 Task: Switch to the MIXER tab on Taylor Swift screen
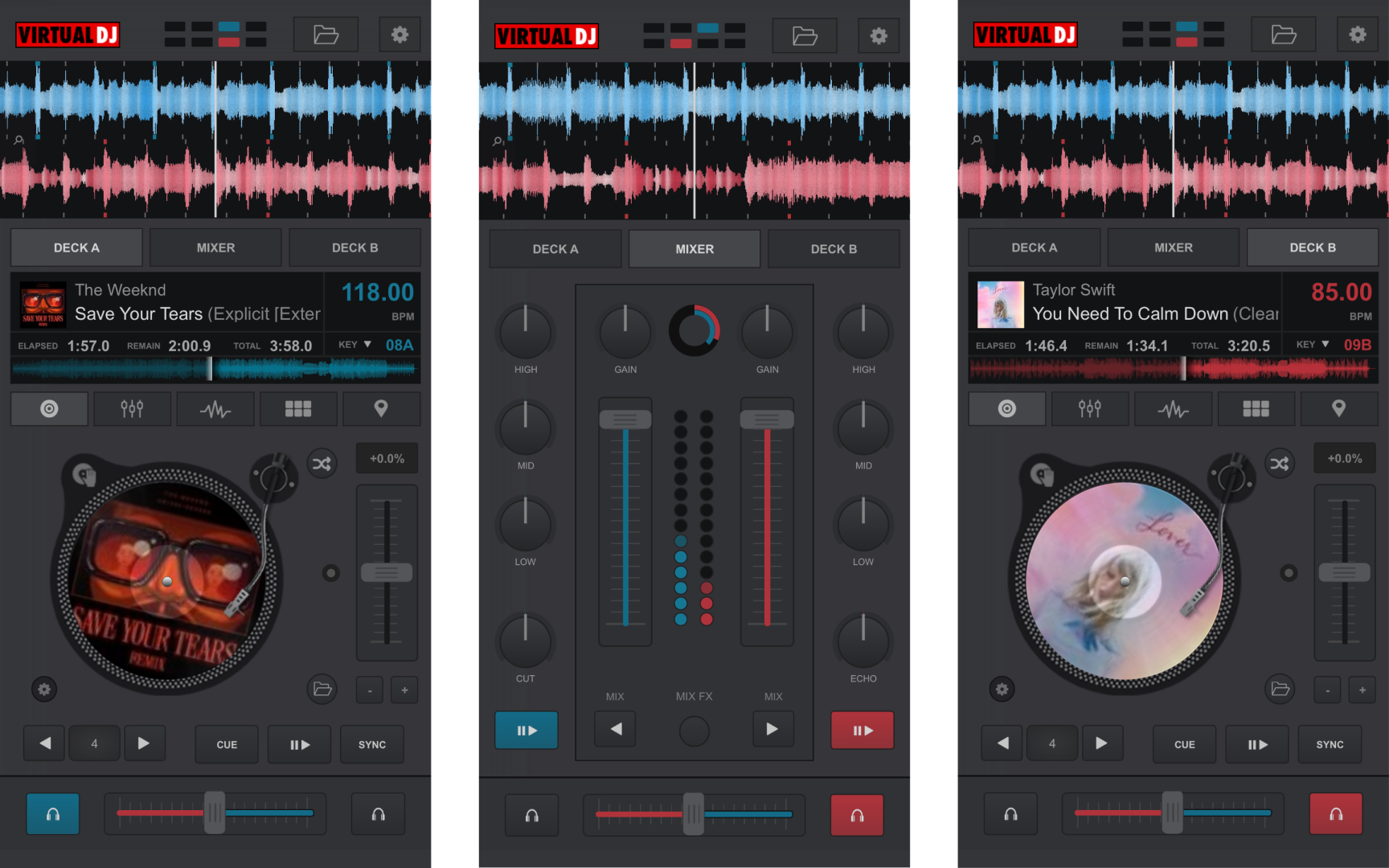coord(1173,248)
